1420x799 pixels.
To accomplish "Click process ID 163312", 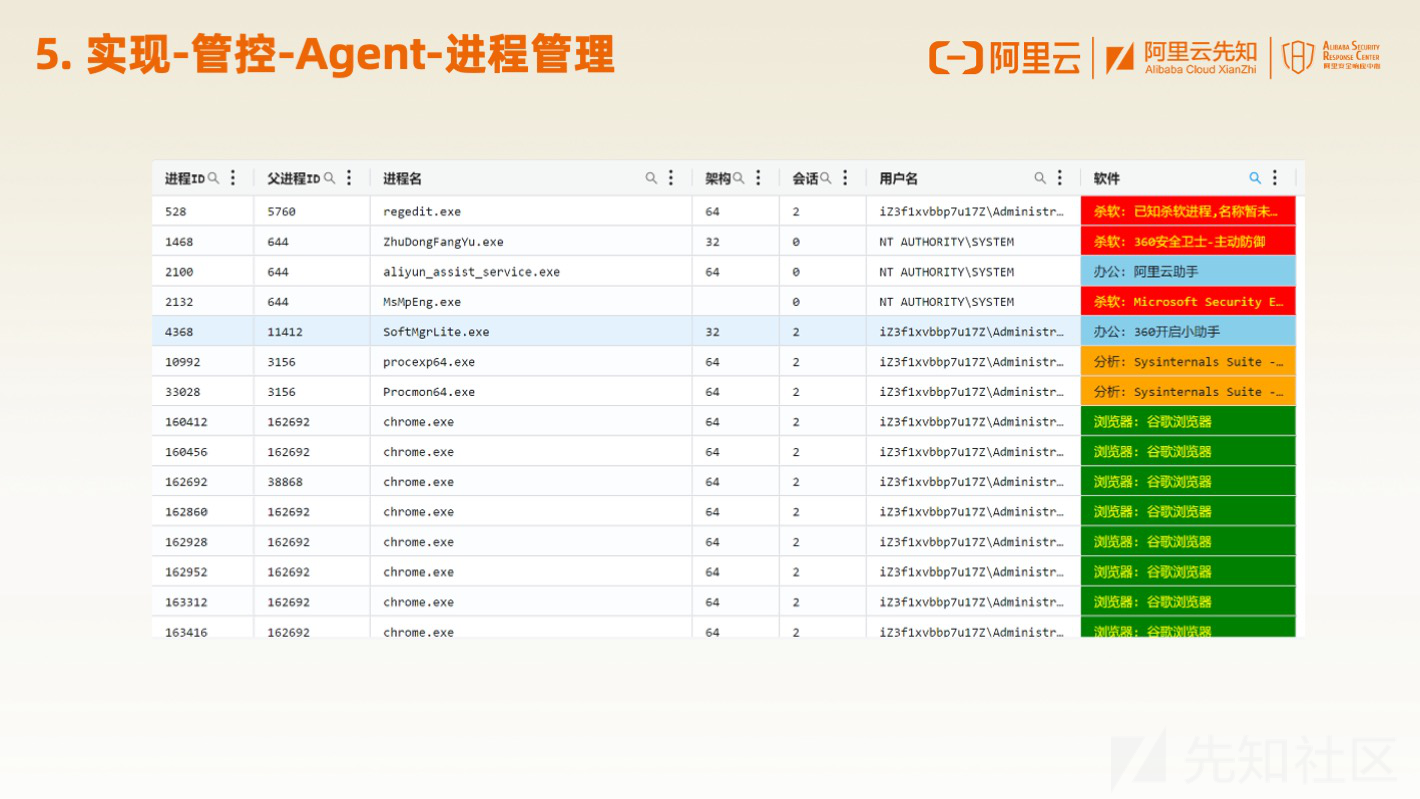I will [x=186, y=602].
